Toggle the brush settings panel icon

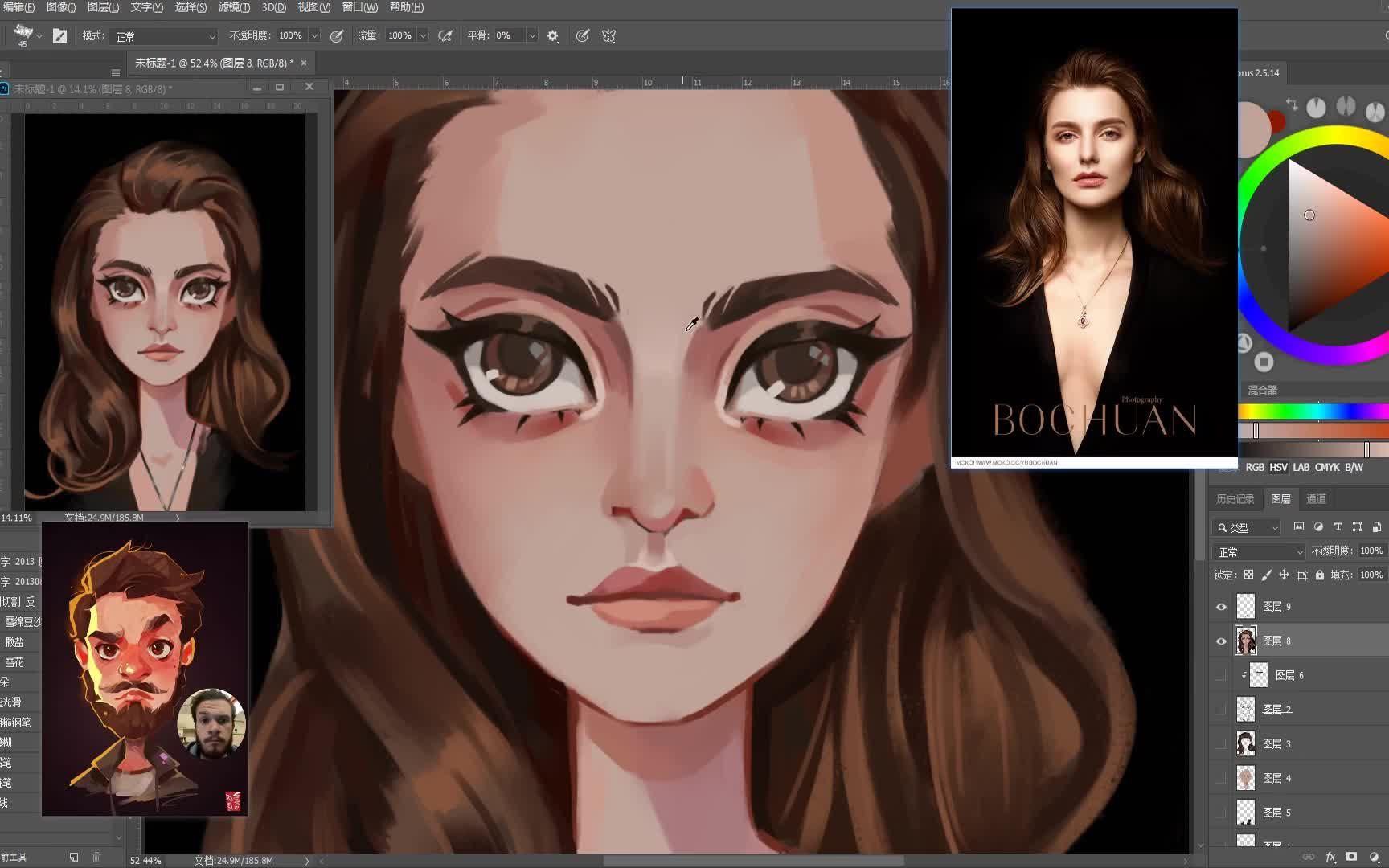(59, 35)
